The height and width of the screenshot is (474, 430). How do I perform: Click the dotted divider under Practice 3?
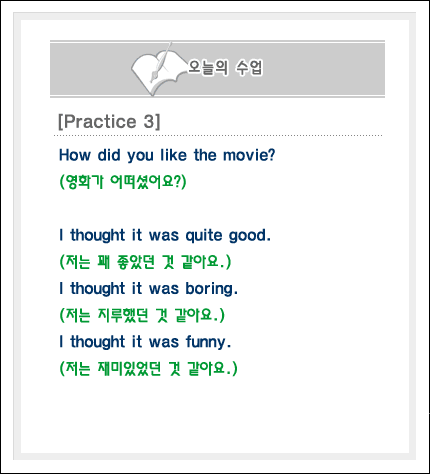pyautogui.click(x=218, y=136)
